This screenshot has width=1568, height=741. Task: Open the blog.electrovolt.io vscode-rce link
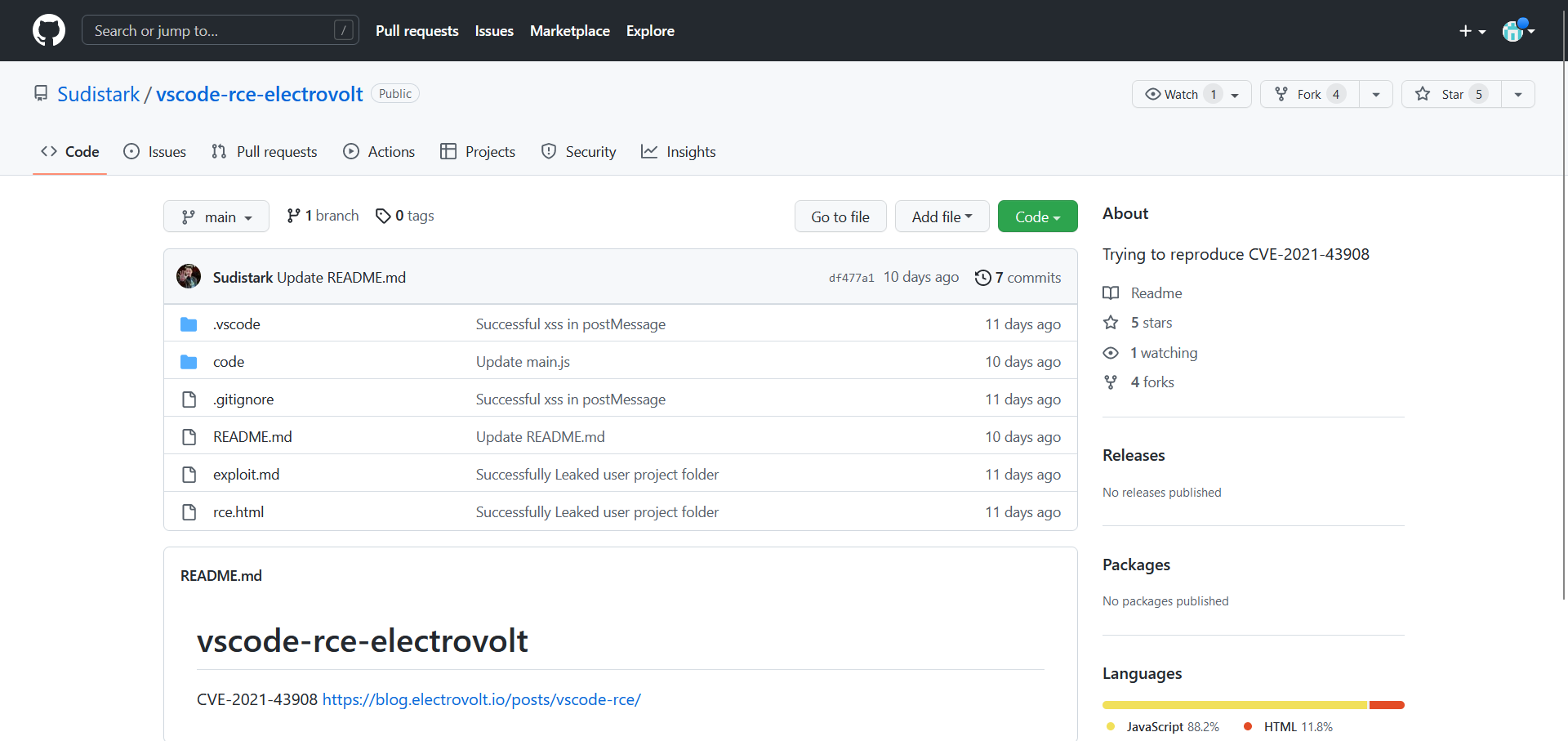point(481,699)
